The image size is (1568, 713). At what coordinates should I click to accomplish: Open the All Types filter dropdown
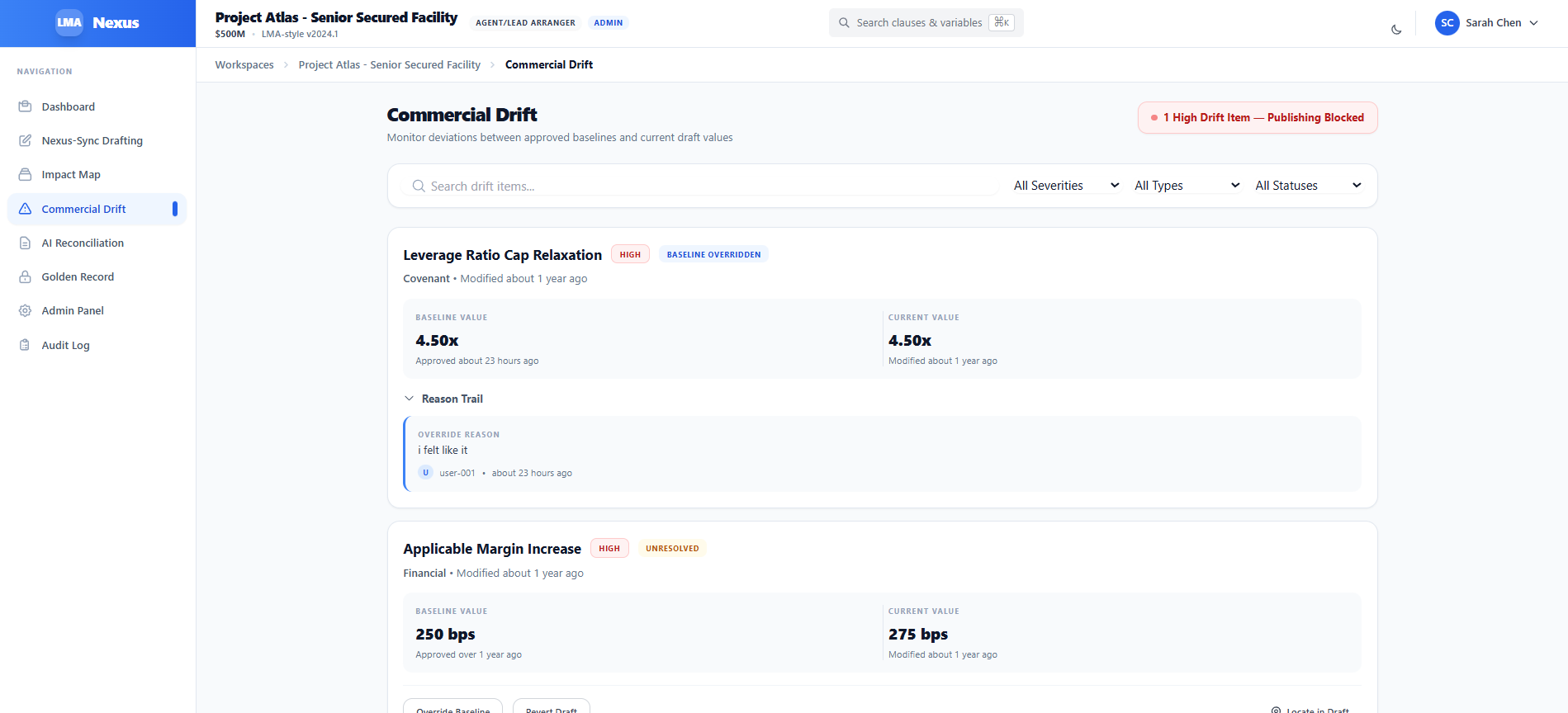click(1187, 186)
